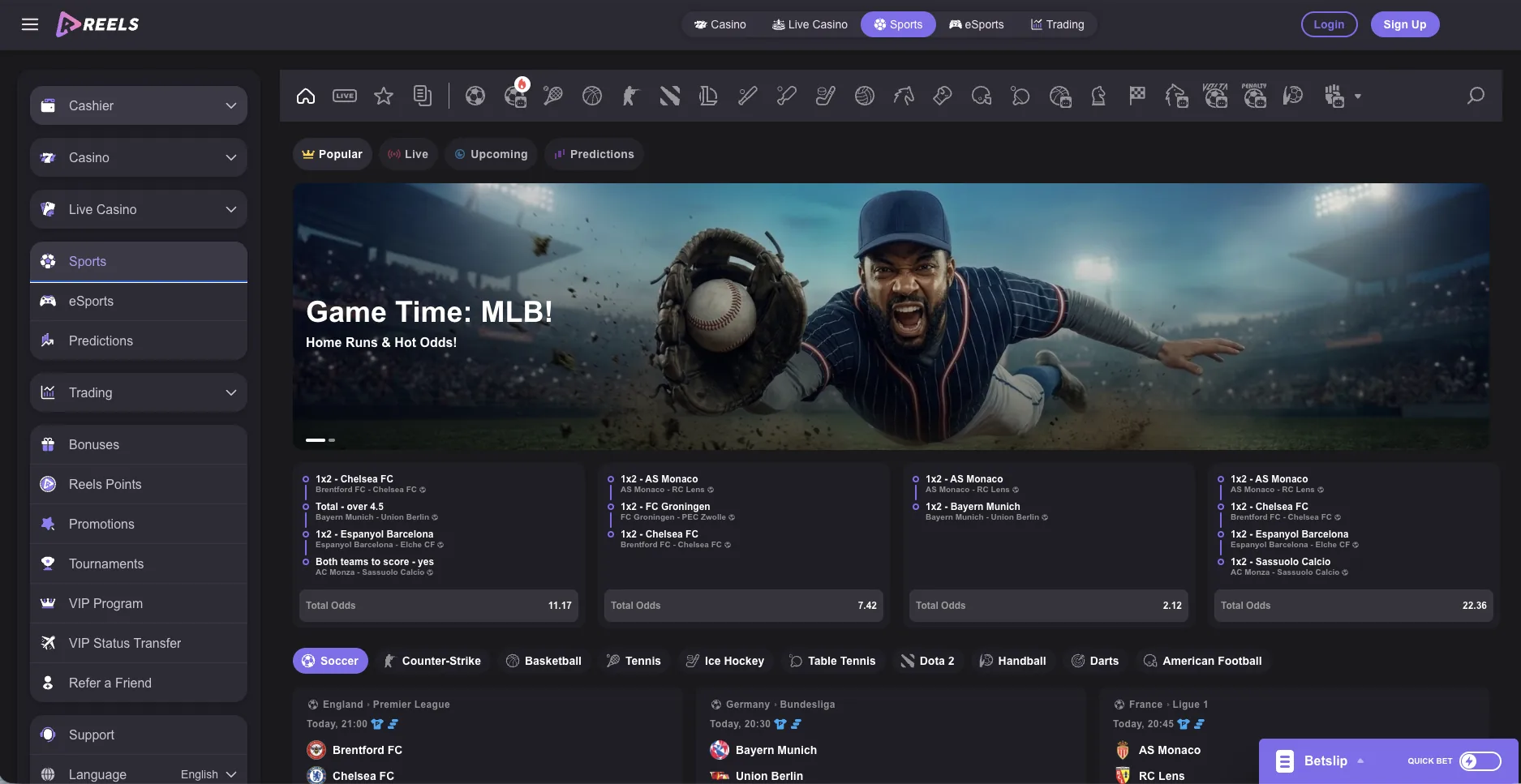This screenshot has height=784, width=1521.
Task: Switch to Live Casino top tab
Action: click(810, 24)
